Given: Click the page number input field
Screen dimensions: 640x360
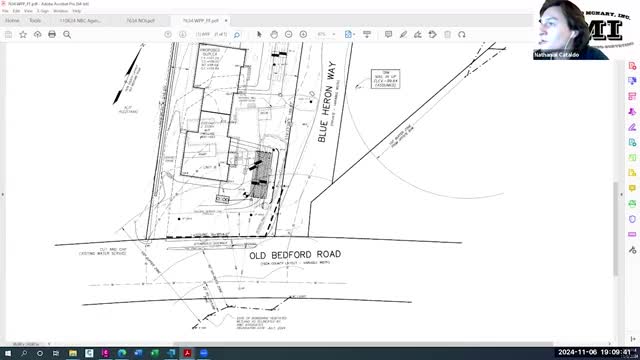Looking at the screenshot, I should point(202,35).
